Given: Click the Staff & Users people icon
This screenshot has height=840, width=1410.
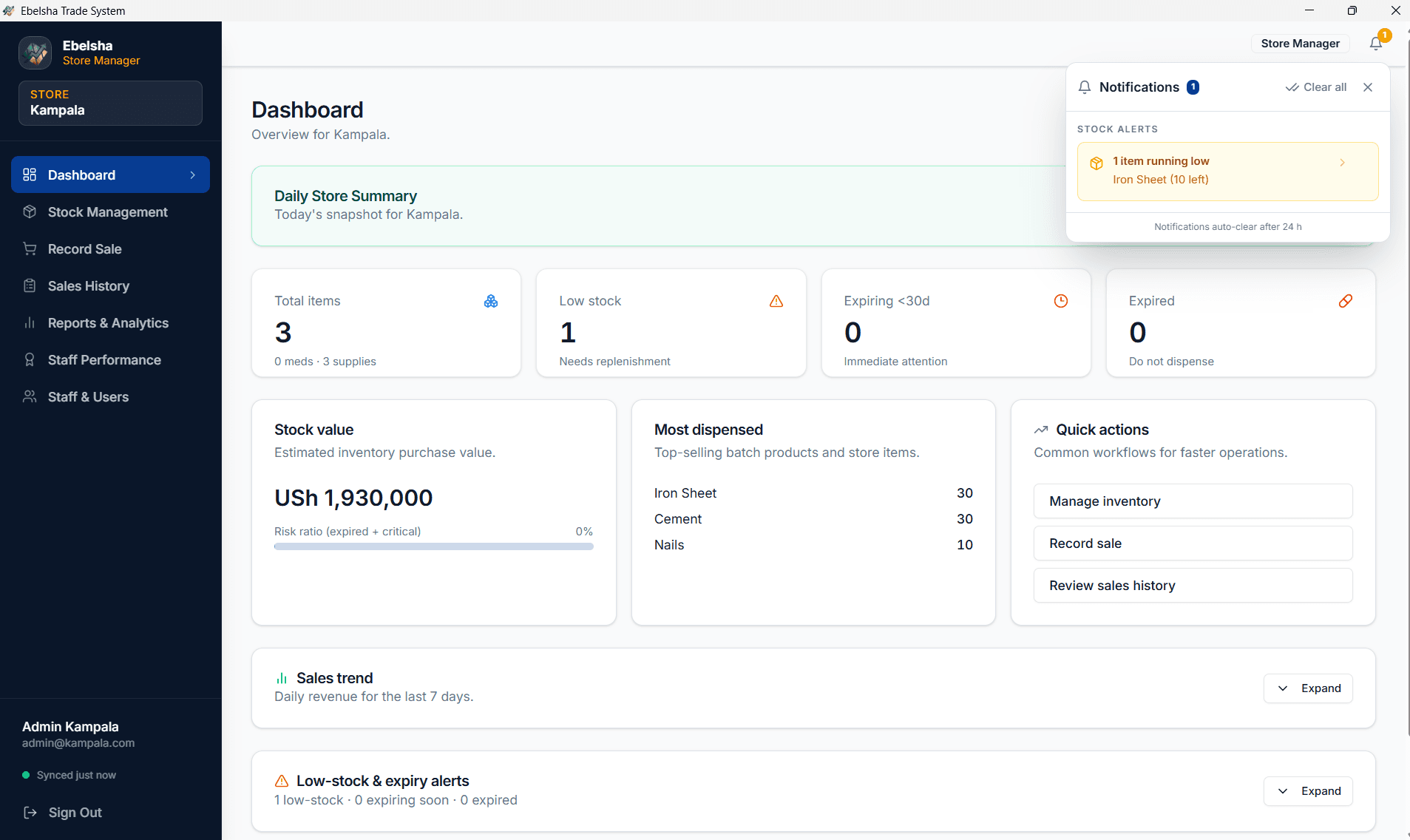Looking at the screenshot, I should pyautogui.click(x=30, y=396).
